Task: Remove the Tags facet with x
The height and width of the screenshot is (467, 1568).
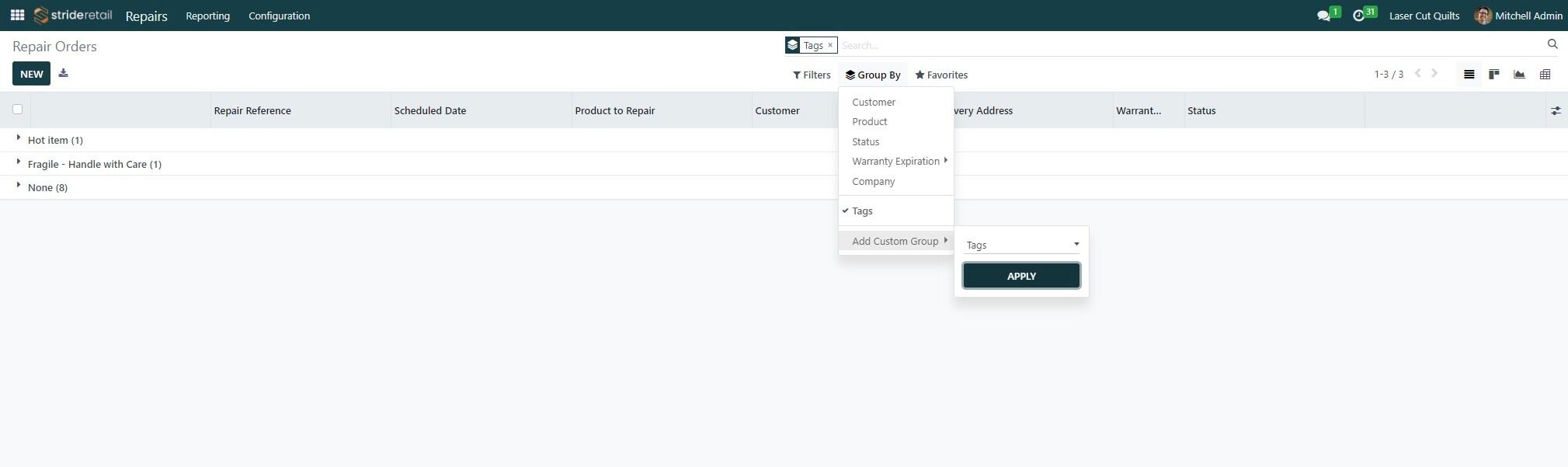Action: [x=830, y=45]
